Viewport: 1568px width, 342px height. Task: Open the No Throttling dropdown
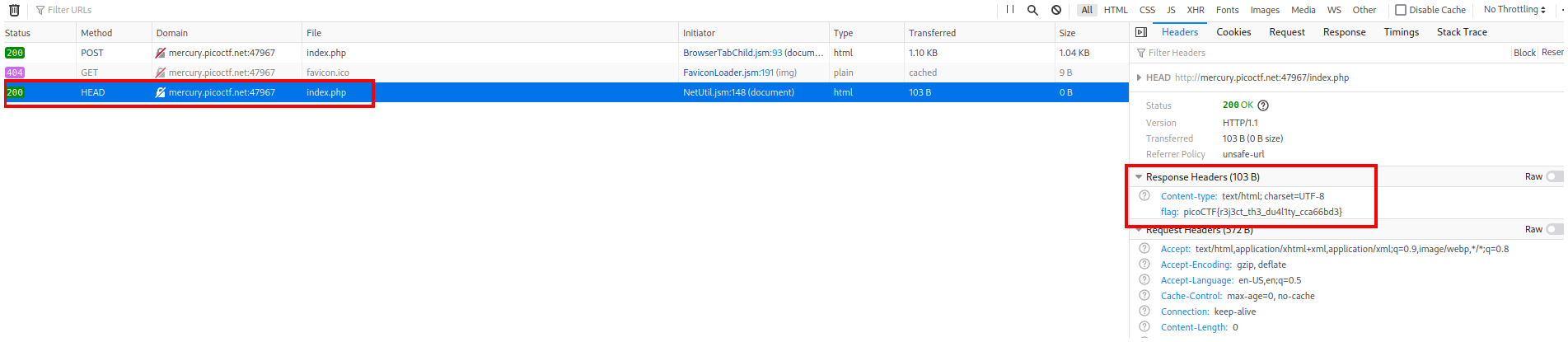1514,10
